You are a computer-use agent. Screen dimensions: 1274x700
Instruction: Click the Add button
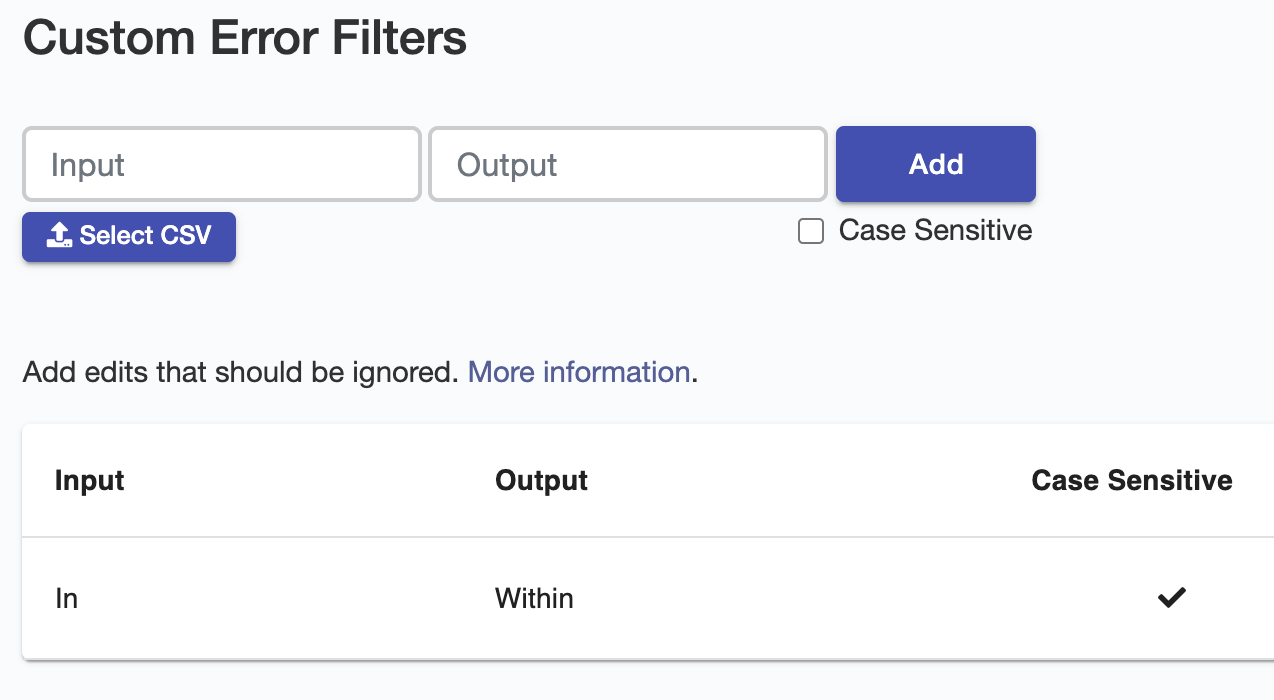pos(935,164)
